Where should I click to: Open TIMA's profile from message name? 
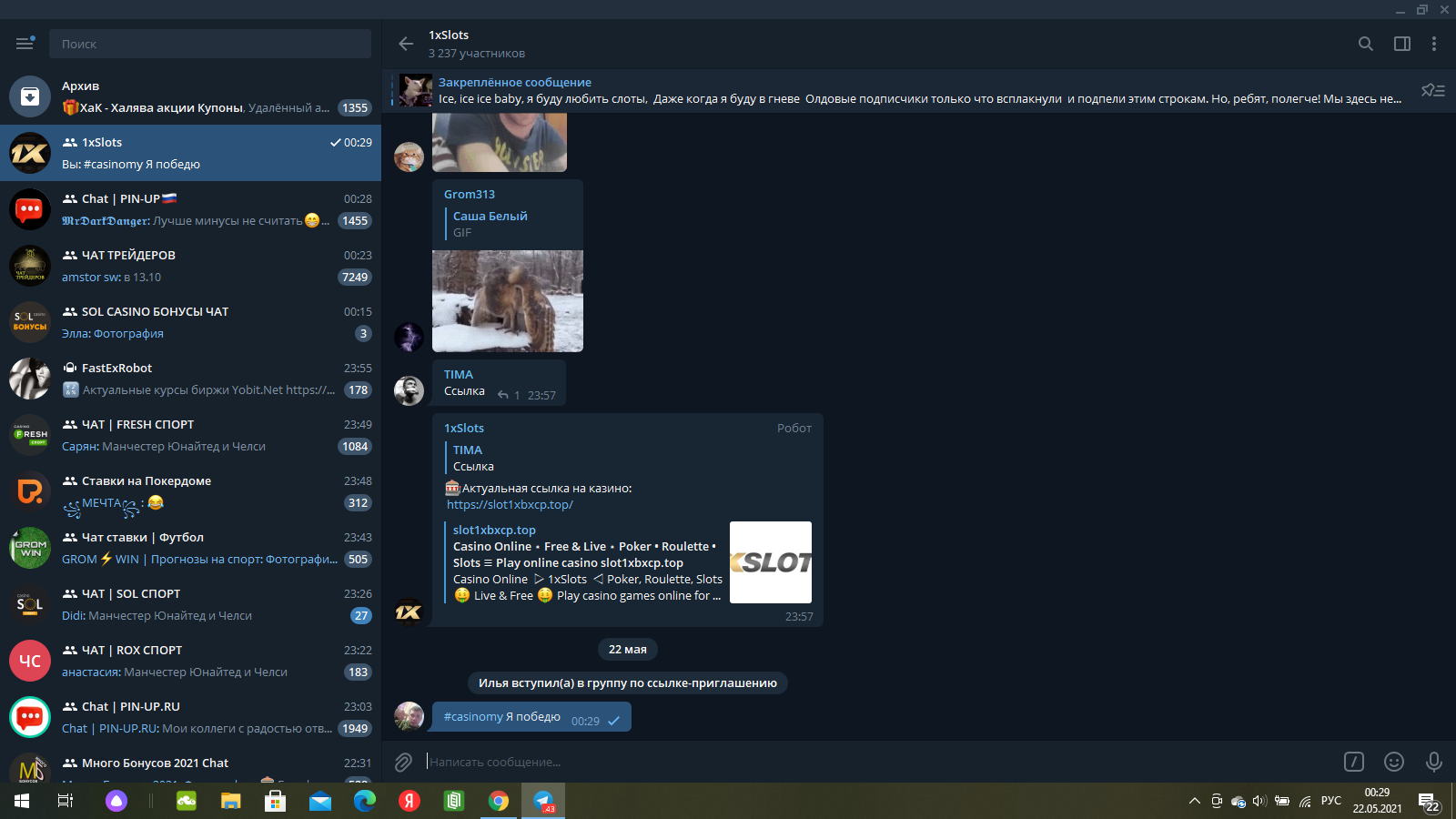point(459,374)
